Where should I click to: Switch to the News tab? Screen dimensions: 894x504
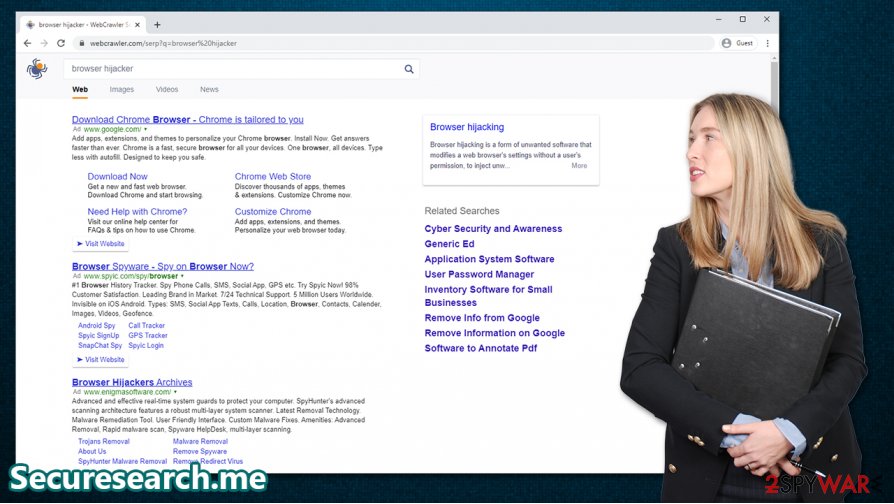209,90
